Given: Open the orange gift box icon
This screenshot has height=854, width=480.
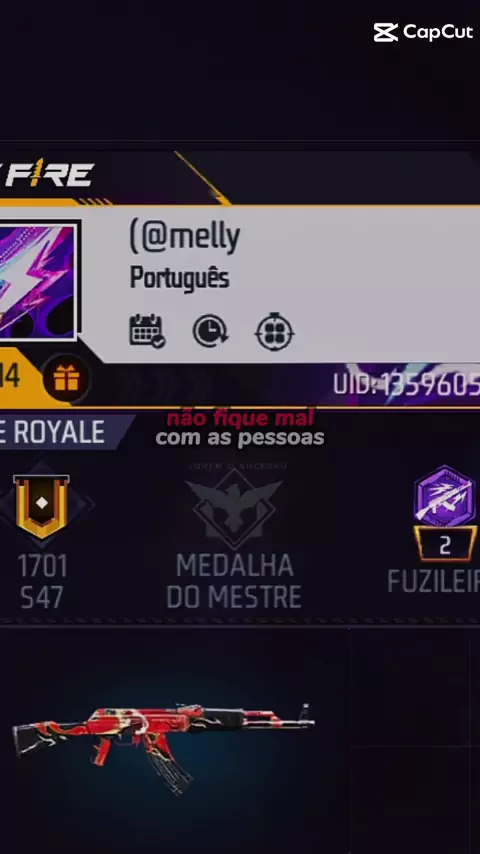Looking at the screenshot, I should click(66, 379).
